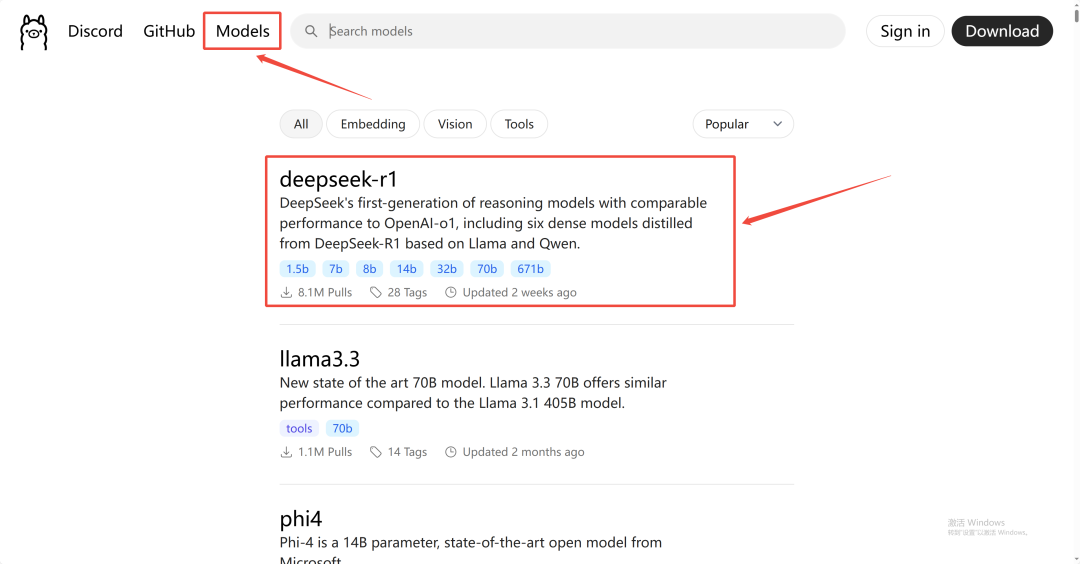Click the clock icon beside Updated 2 months ago
The width and height of the screenshot is (1080, 564).
pos(450,452)
